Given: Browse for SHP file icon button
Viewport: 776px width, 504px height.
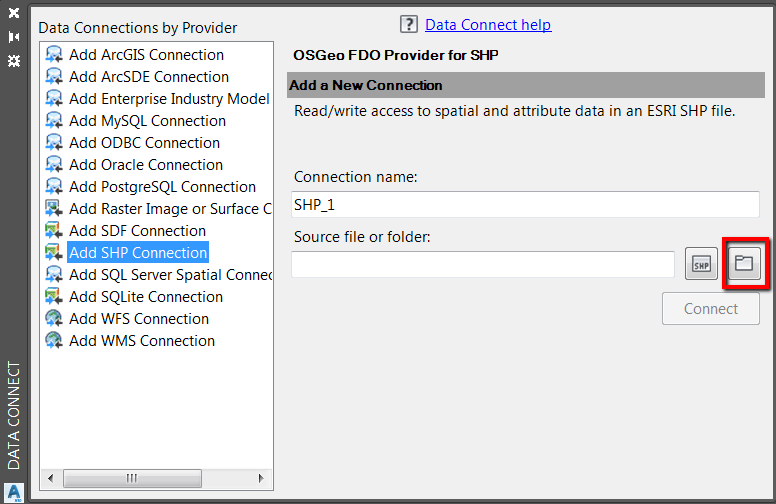Looking at the screenshot, I should point(702,264).
